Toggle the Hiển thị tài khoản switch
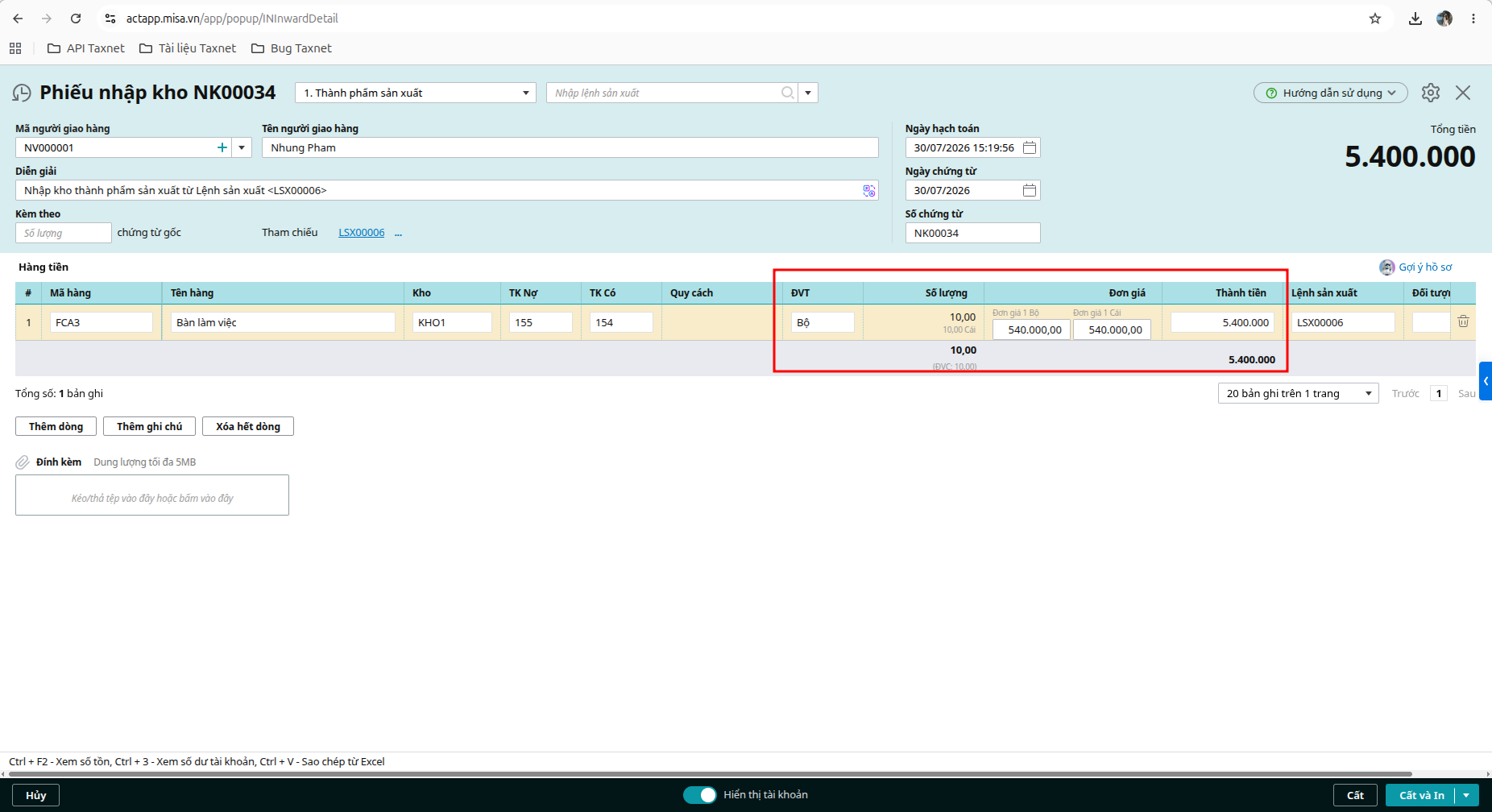Image resolution: width=1492 pixels, height=812 pixels. 699,795
